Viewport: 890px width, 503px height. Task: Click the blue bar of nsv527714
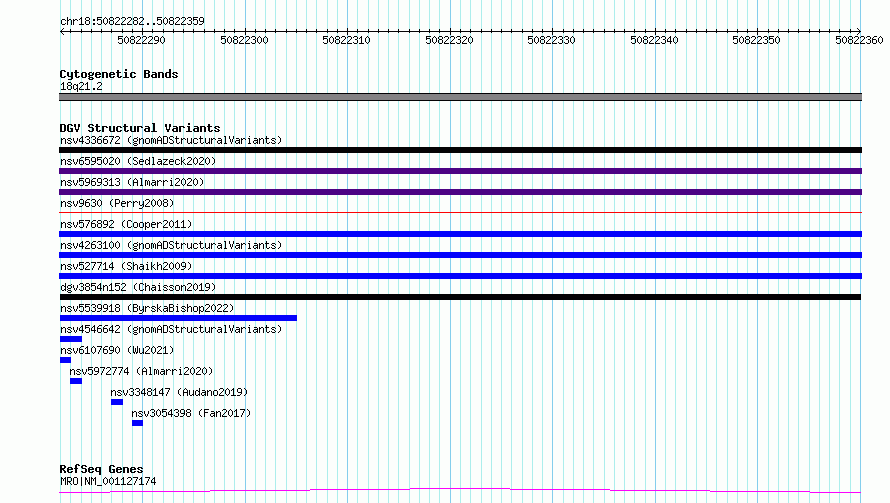460,276
